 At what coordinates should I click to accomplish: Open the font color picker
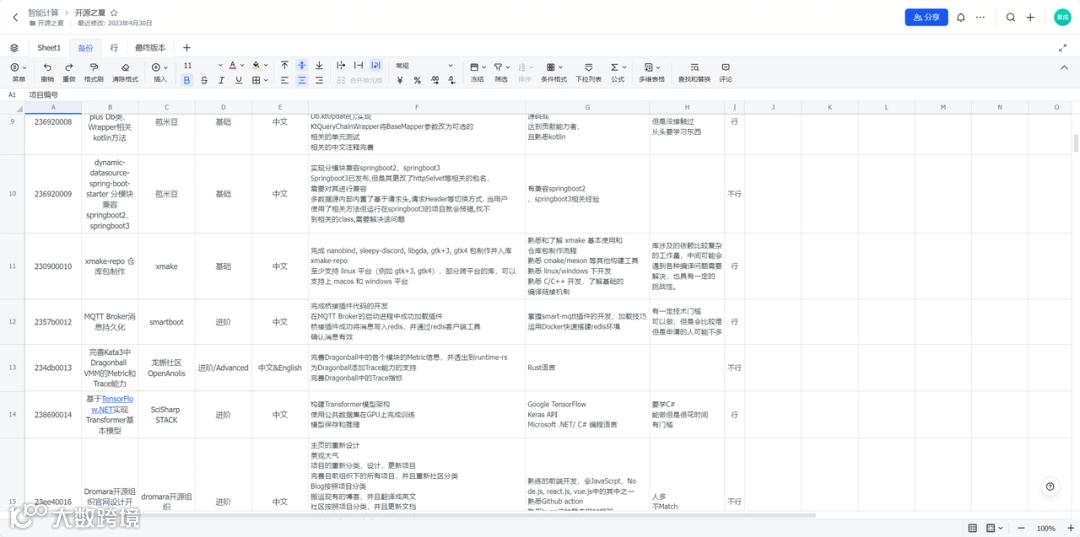coord(236,65)
